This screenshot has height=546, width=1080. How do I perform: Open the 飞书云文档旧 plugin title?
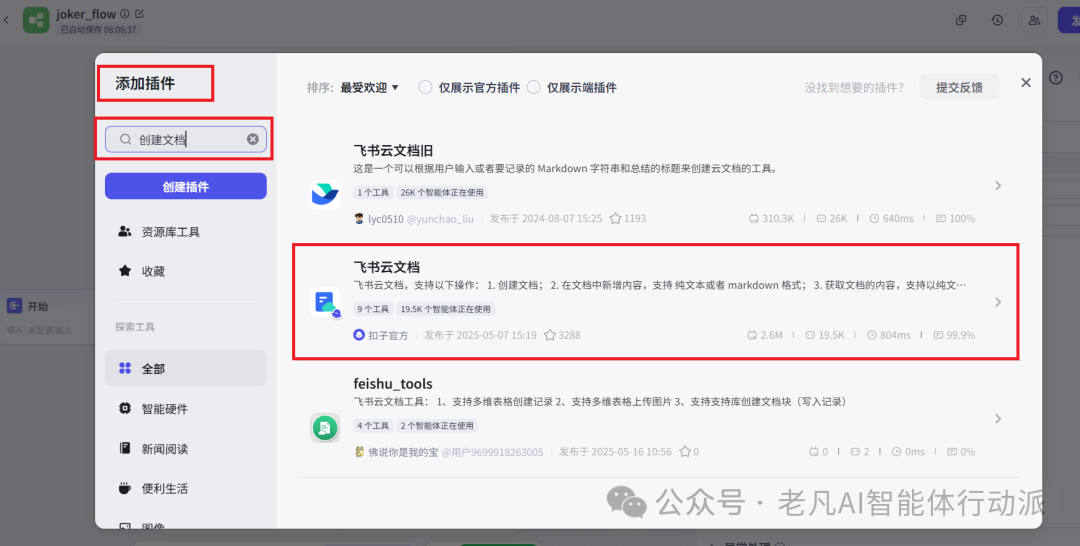pyautogui.click(x=393, y=151)
